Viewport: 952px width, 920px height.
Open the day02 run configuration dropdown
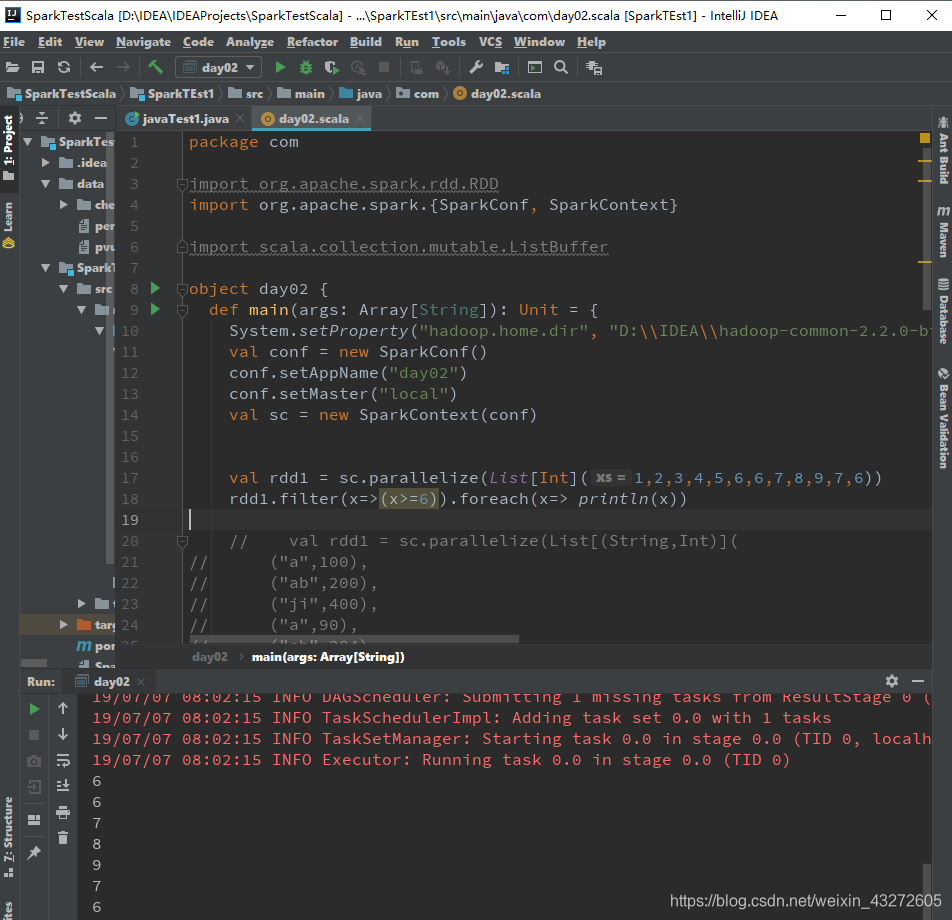(x=219, y=67)
